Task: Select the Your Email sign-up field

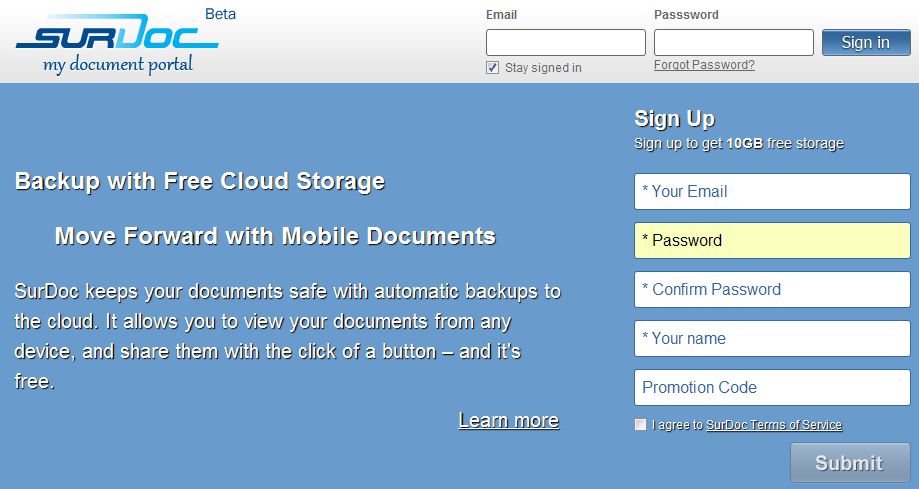Action: point(772,191)
